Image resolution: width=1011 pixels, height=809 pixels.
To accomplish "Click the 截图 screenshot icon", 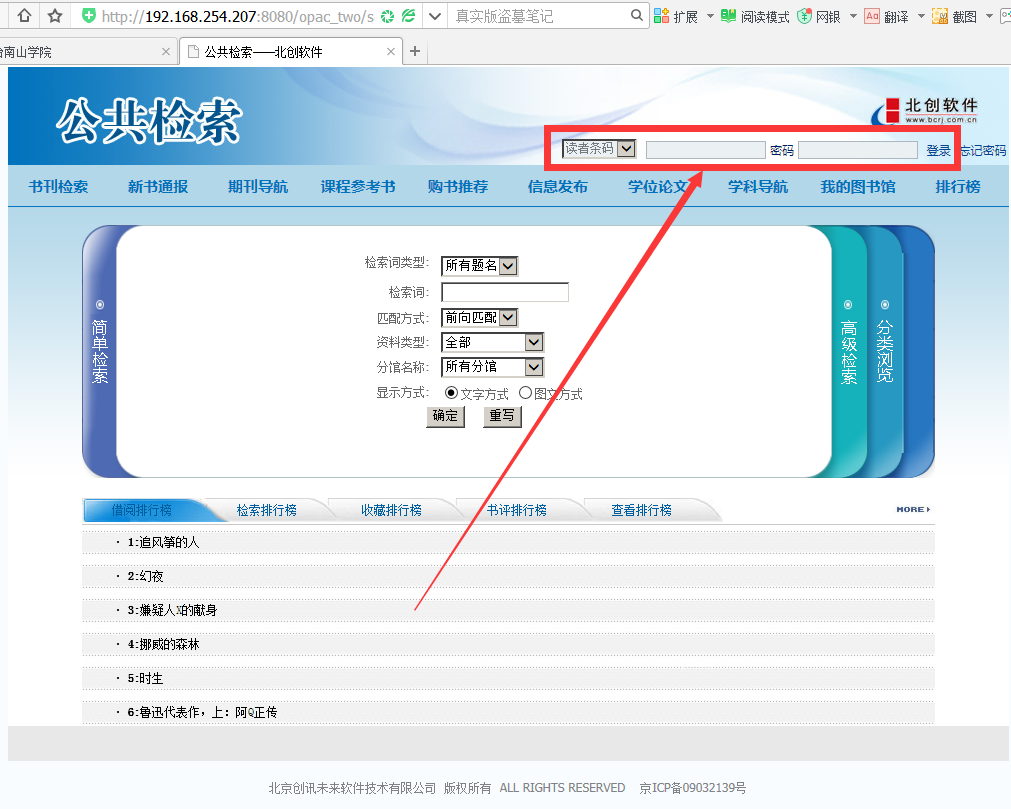I will (x=940, y=16).
